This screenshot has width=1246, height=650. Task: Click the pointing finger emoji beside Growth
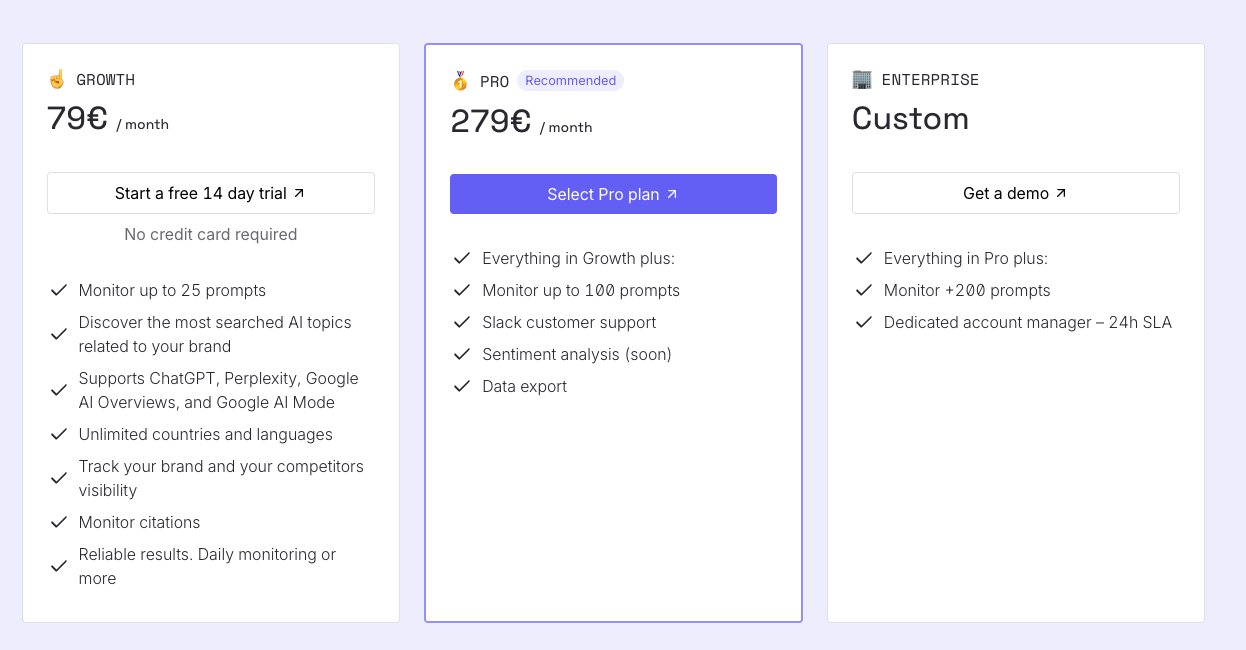[57, 79]
